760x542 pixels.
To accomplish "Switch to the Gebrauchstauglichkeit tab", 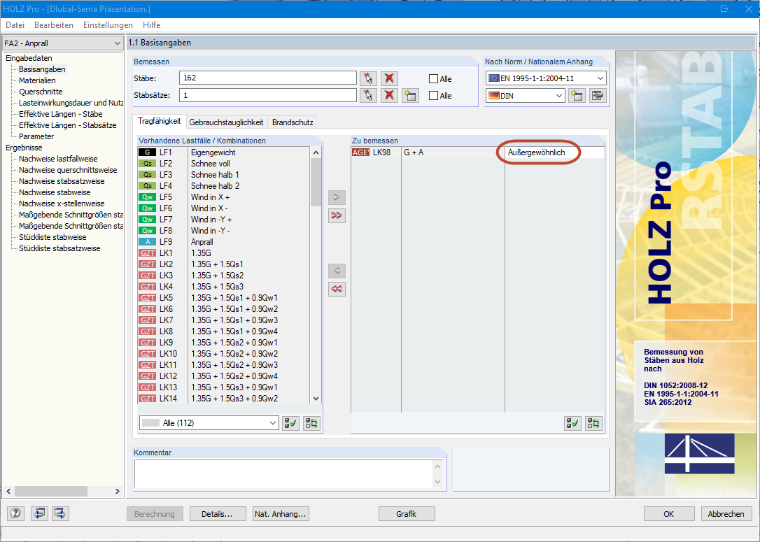I will click(x=226, y=122).
